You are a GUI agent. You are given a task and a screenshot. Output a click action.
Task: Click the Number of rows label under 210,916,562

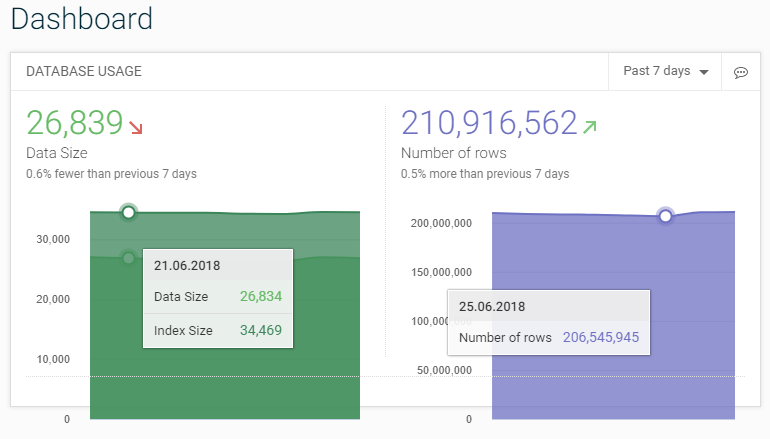pyautogui.click(x=454, y=153)
